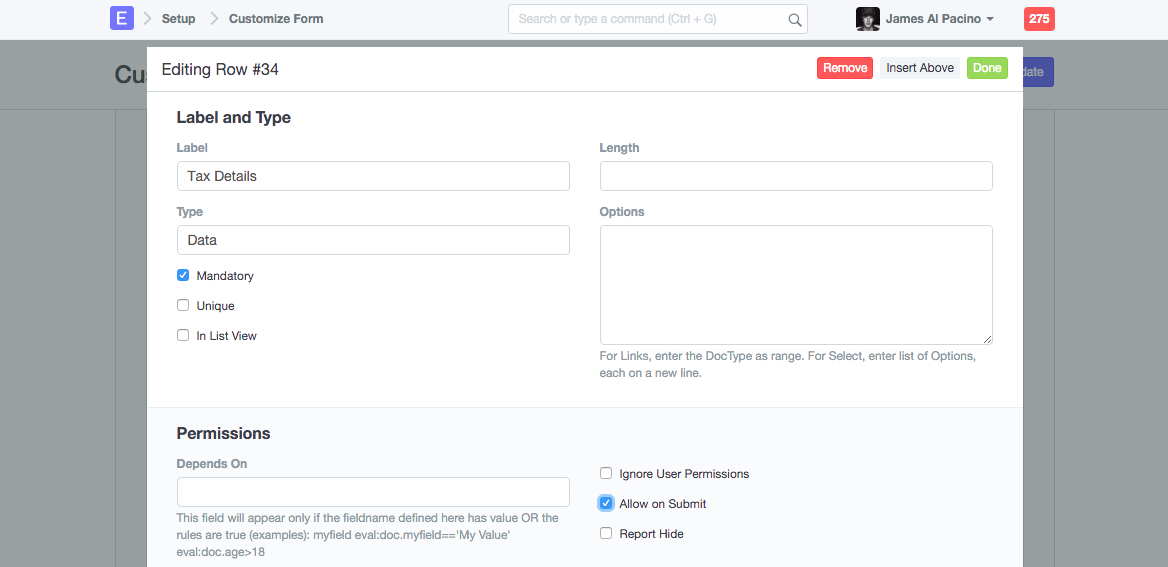
Task: Click James Al Pacino's avatar picture
Action: tap(867, 19)
